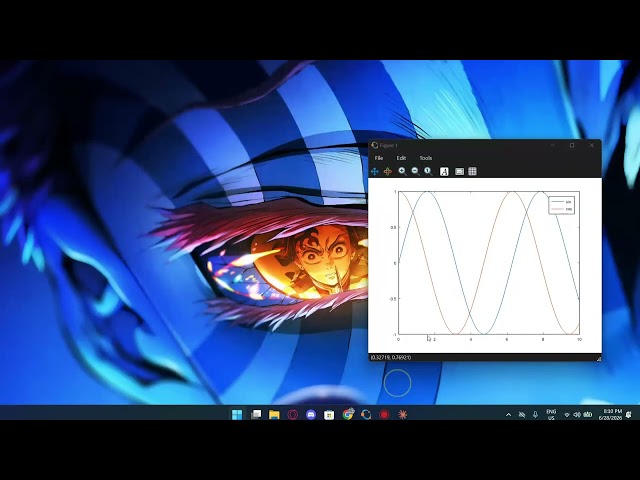Click the y-axis tick label 0.5
This screenshot has height=480, width=640.
[393, 227]
